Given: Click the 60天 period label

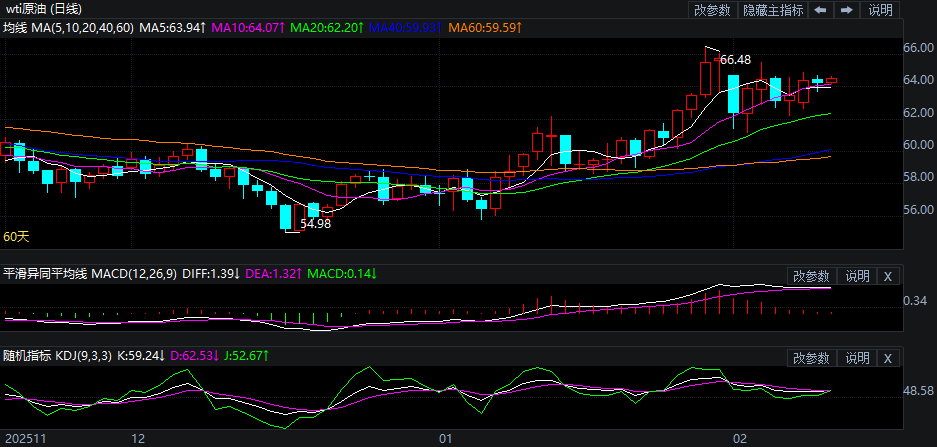Looking at the screenshot, I should [17, 237].
